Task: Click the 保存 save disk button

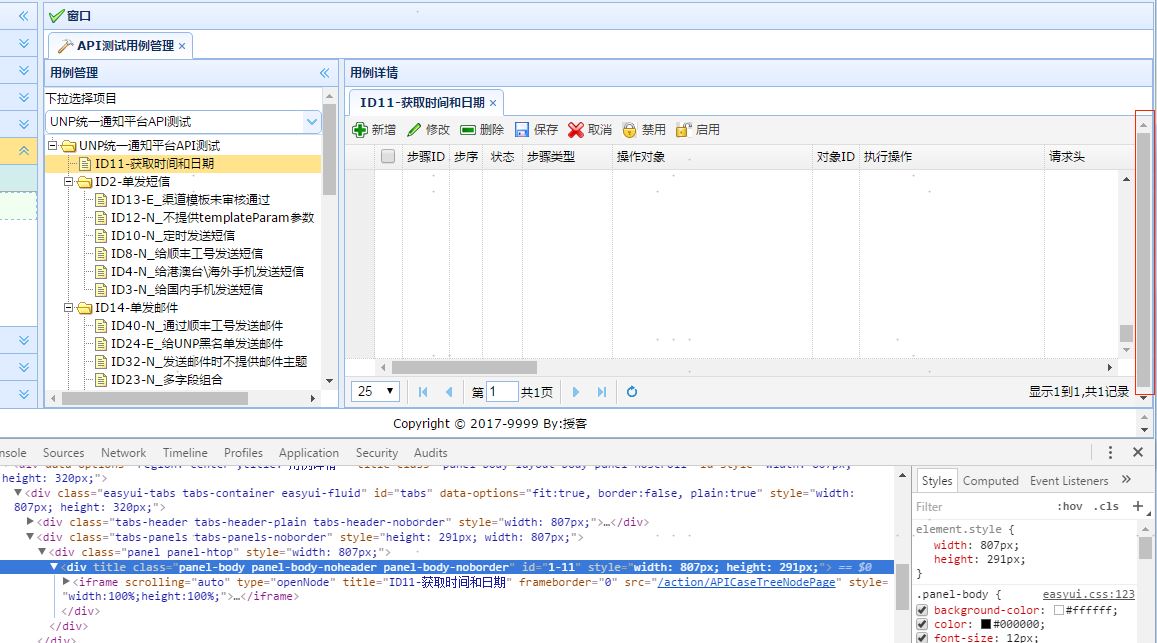Action: pyautogui.click(x=536, y=130)
